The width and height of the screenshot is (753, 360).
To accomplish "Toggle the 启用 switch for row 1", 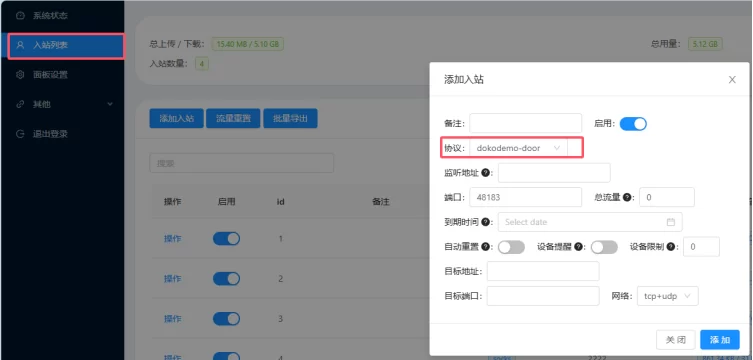I will (x=226, y=239).
